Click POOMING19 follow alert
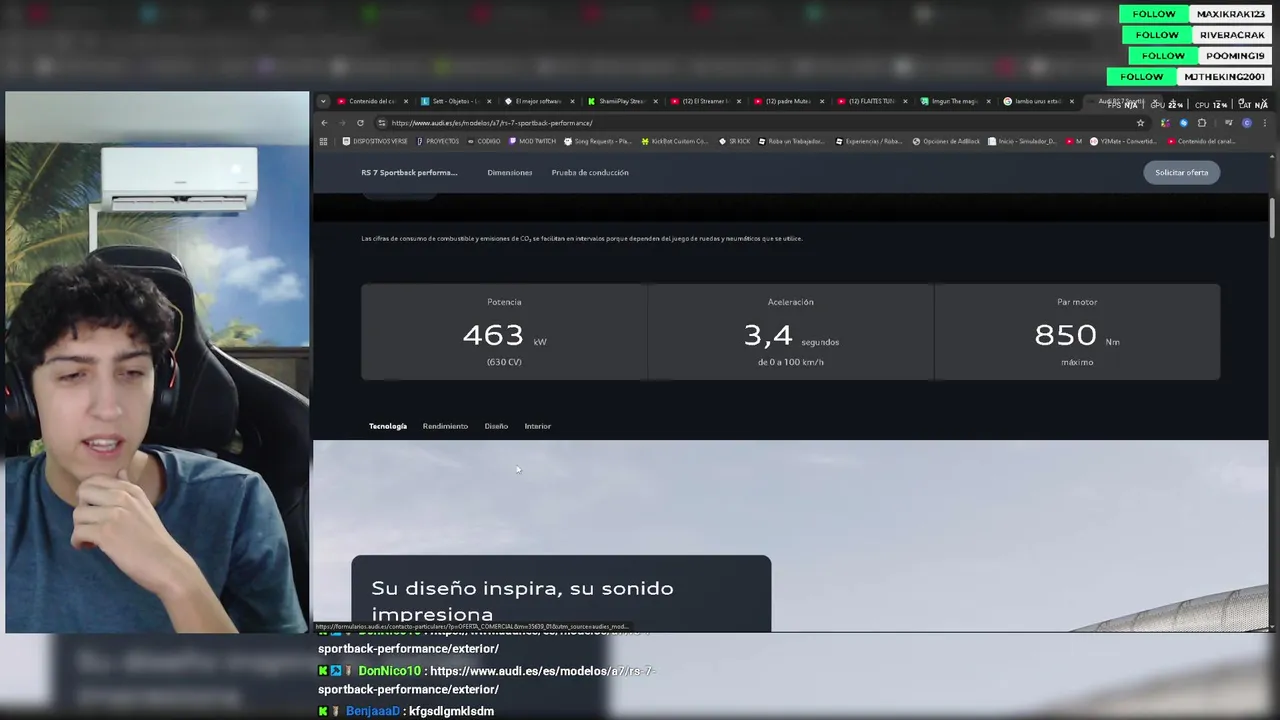 [1202, 56]
